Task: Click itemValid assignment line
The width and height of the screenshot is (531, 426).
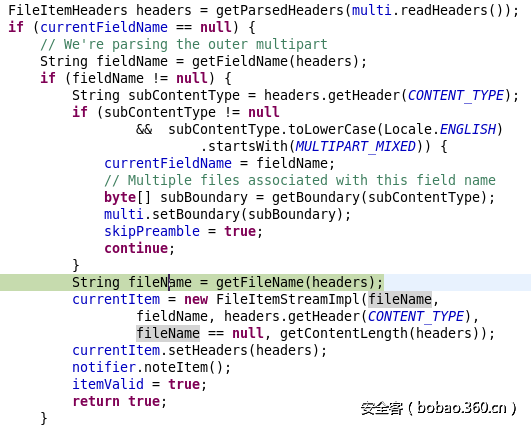Action: (x=139, y=384)
